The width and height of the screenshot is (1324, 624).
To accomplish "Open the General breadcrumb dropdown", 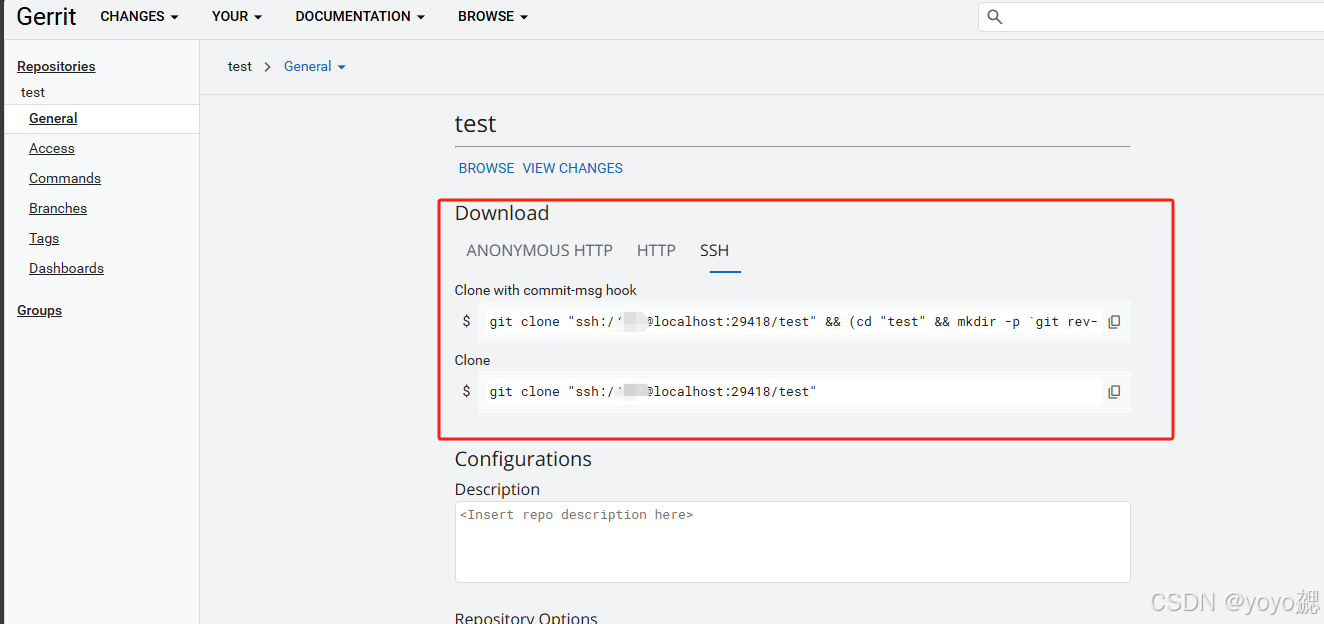I will [314, 67].
